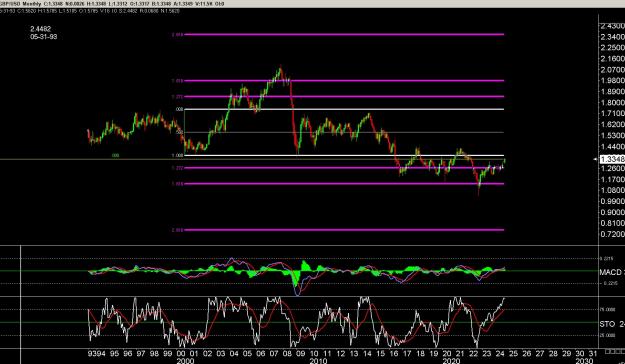Click the GBP/USD Monthly title text
The image size is (625, 364).
tap(21, 3)
